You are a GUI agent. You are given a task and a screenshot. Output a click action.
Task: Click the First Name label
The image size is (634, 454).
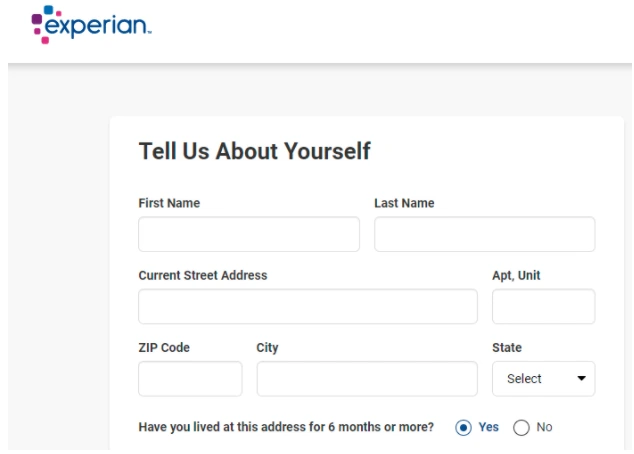169,203
